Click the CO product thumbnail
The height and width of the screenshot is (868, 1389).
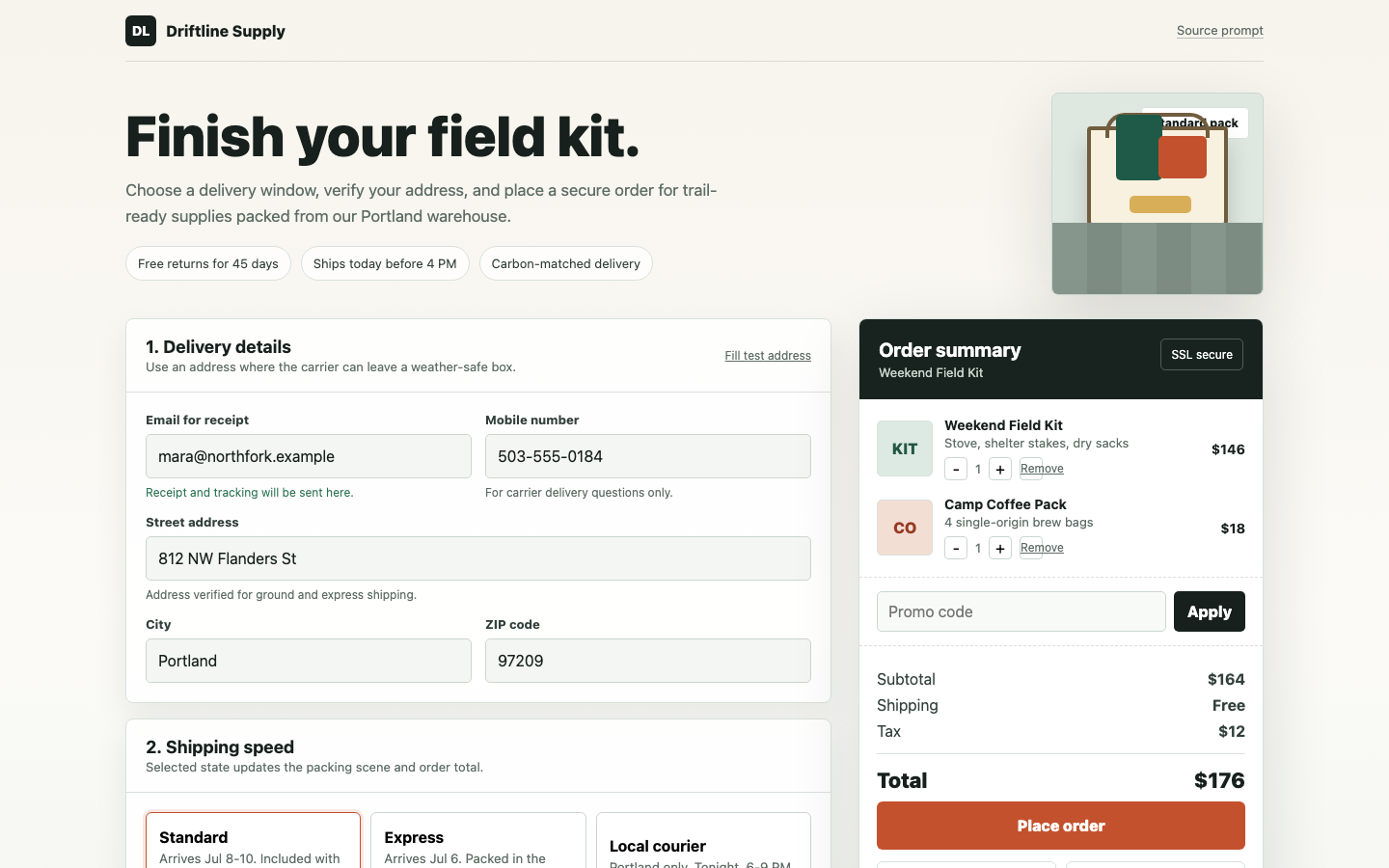905,528
